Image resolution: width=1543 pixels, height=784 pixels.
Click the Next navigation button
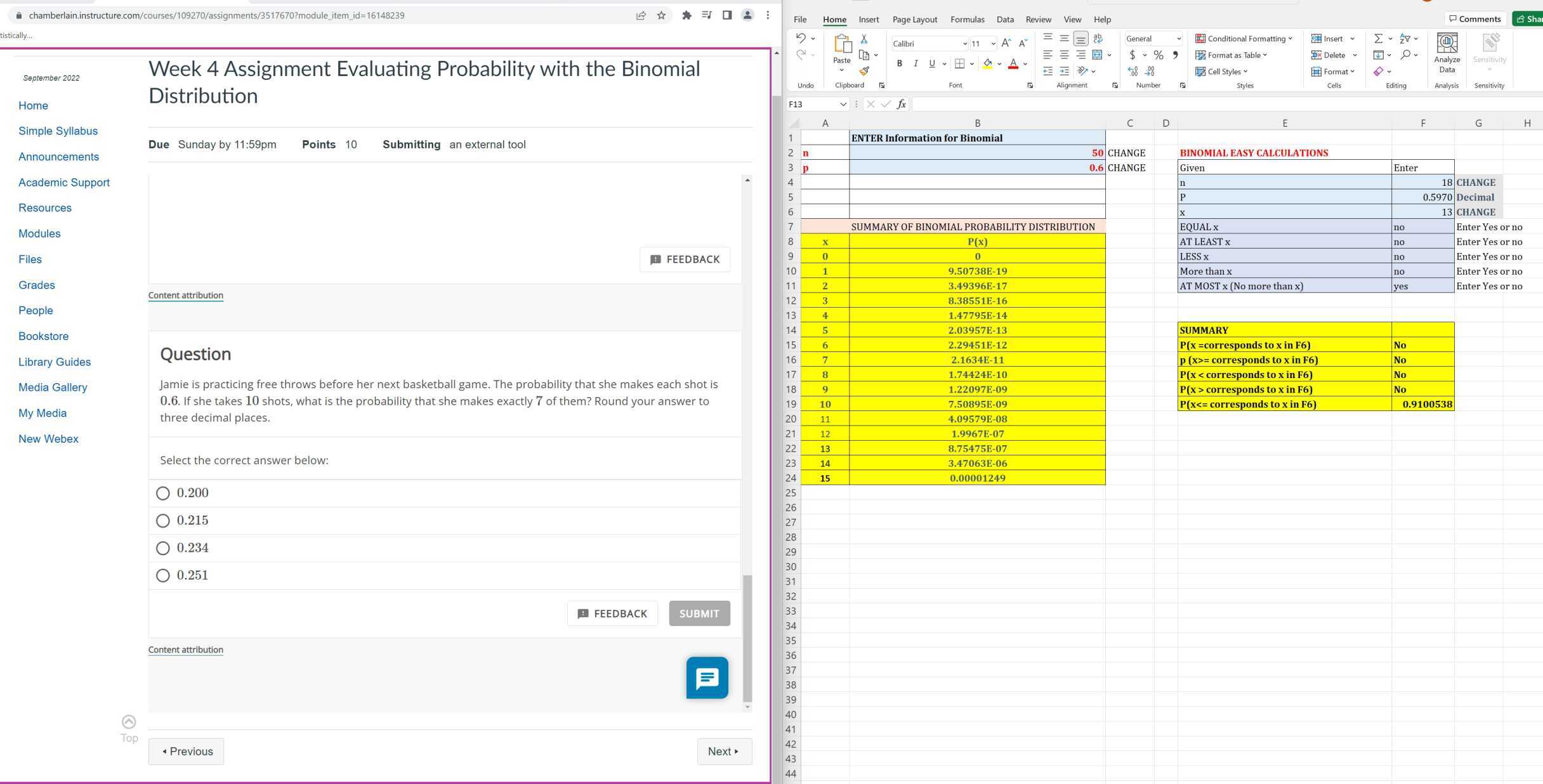pyautogui.click(x=724, y=752)
